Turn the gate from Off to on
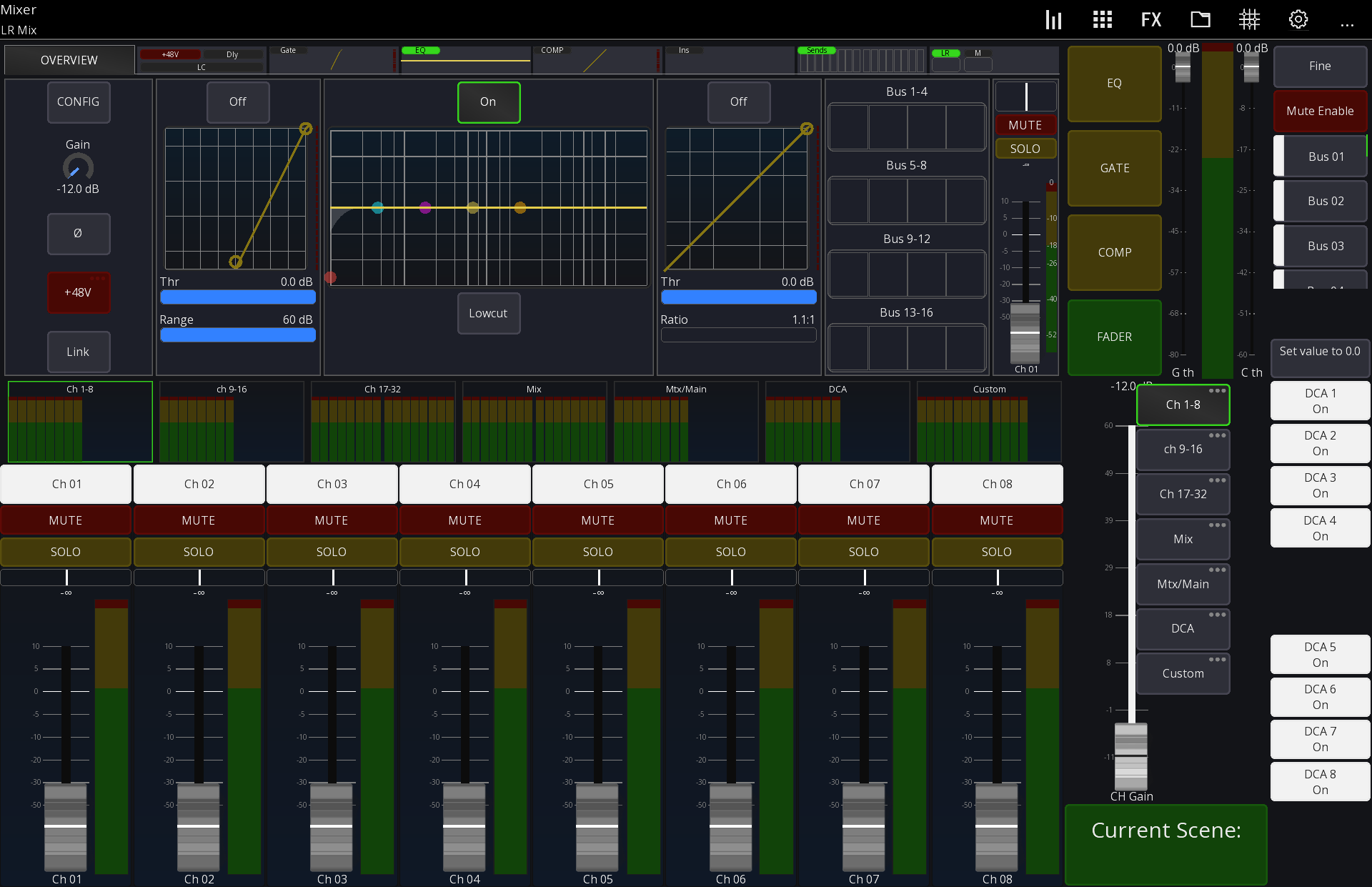 click(238, 102)
